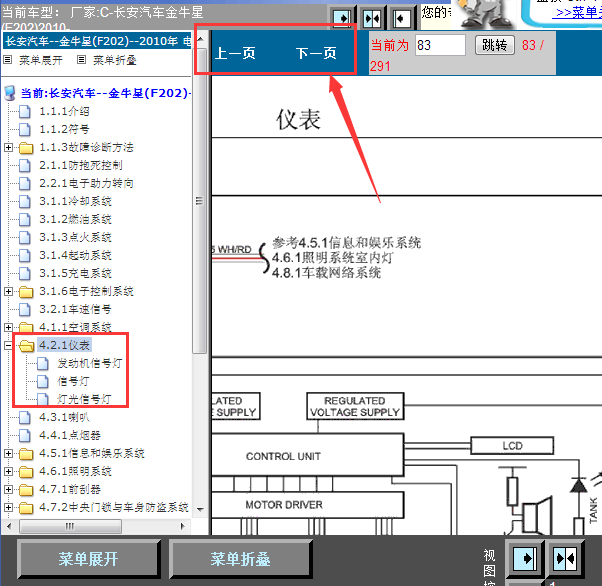Click page icon beside 1.1.2符号

pos(25,129)
